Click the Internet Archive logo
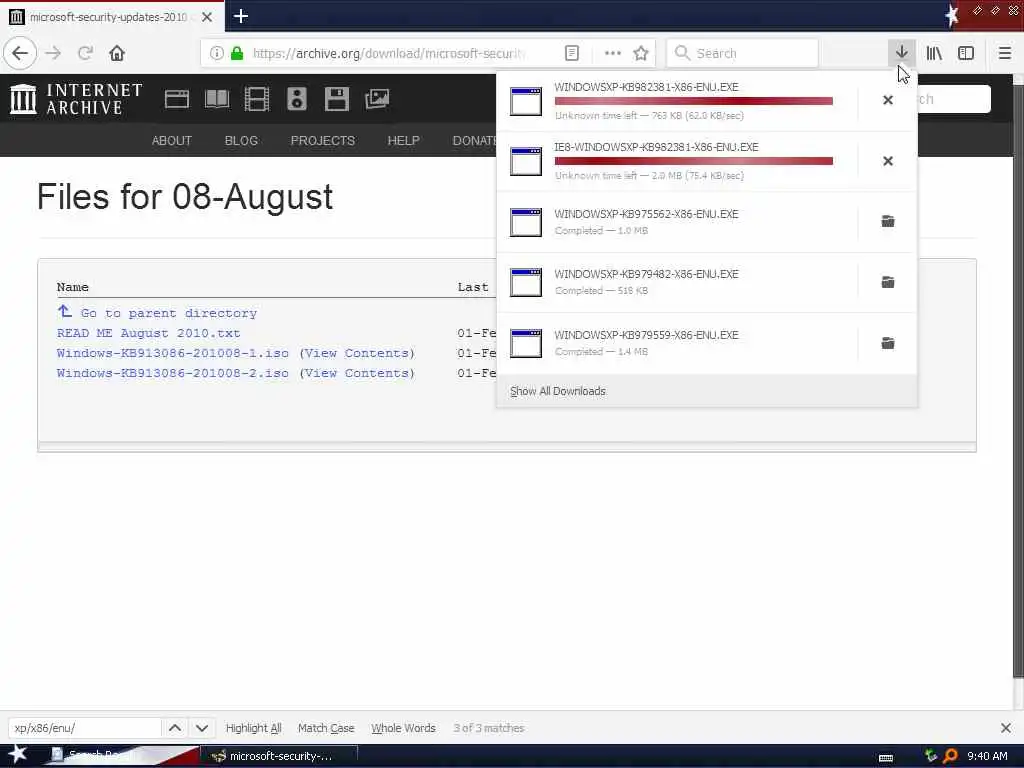Viewport: 1024px width, 768px height. [x=76, y=99]
